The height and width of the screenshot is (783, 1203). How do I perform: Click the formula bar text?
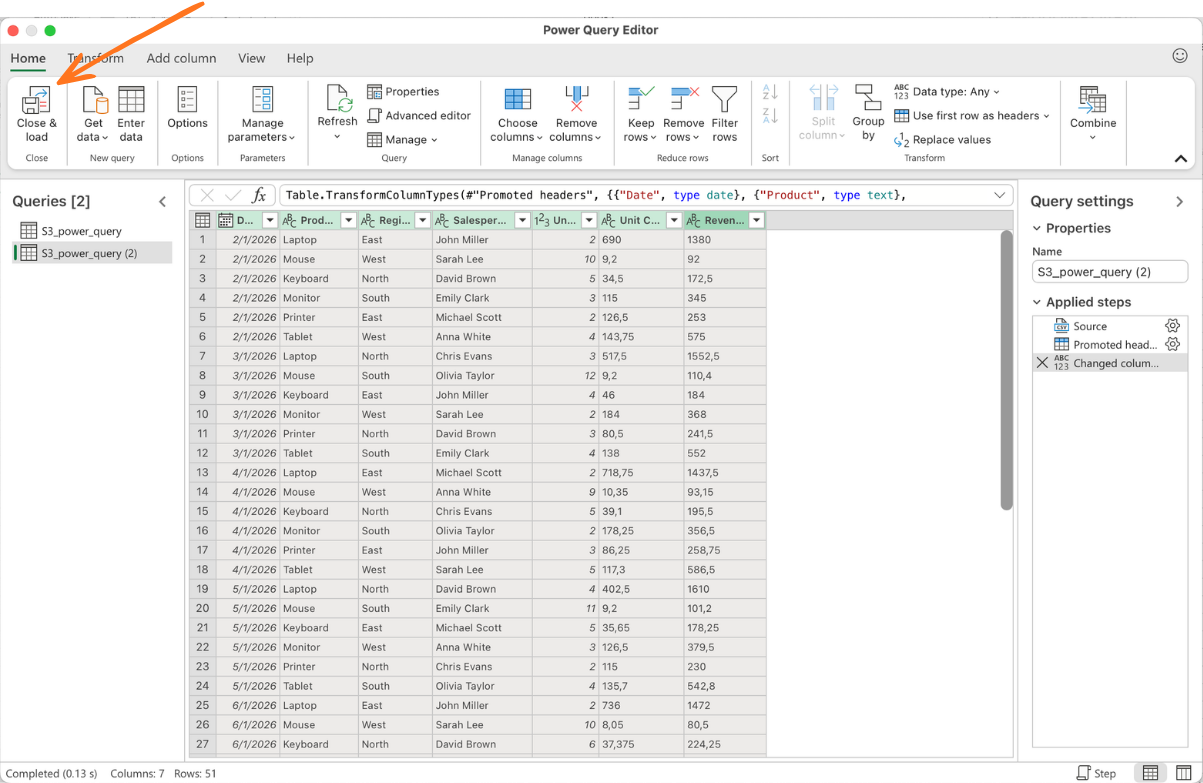coord(597,195)
